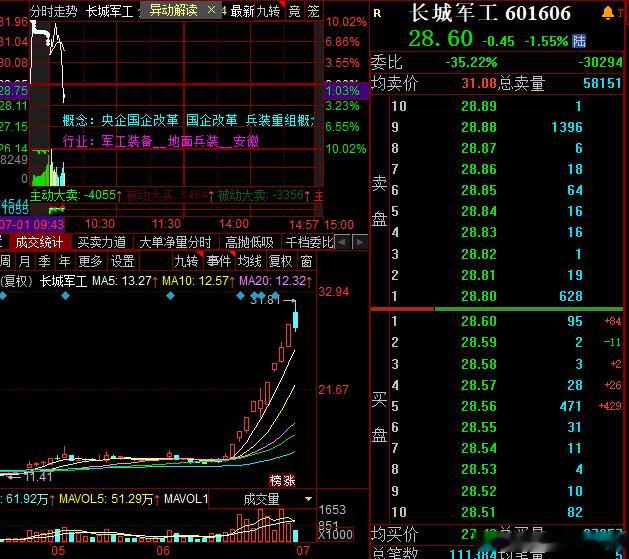Select sell level 9 price 28.88
The height and width of the screenshot is (559, 629).
tap(479, 127)
